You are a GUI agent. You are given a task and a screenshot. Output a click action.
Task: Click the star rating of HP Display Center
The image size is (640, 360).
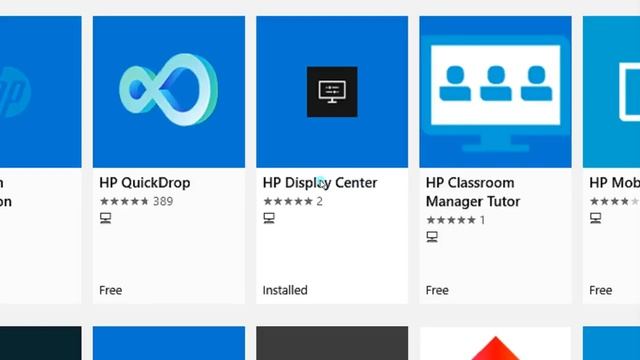pos(288,201)
